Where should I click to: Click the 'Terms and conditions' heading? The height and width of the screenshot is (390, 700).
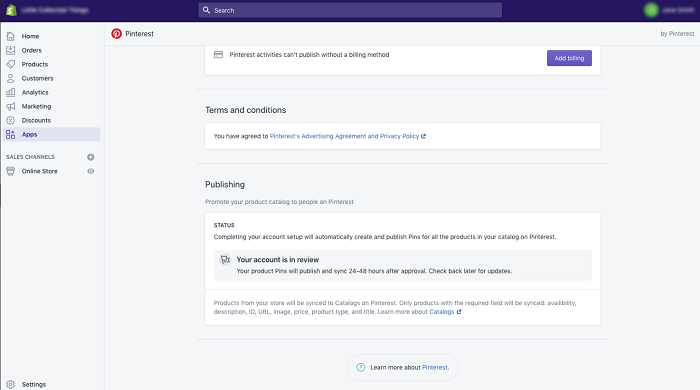(246, 110)
